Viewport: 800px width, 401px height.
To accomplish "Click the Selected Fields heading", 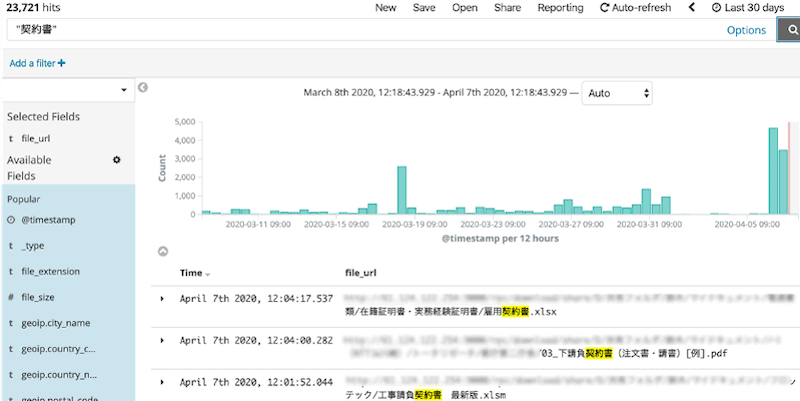I will coord(43,117).
